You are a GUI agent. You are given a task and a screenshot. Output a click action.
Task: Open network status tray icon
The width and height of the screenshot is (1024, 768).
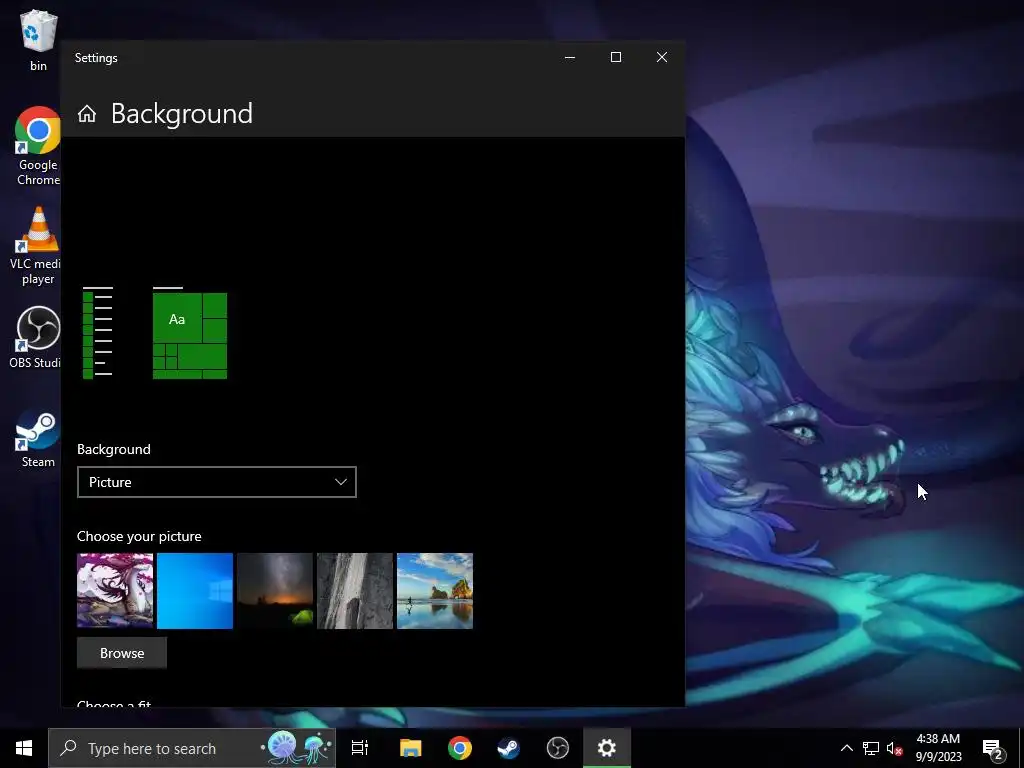[871, 748]
